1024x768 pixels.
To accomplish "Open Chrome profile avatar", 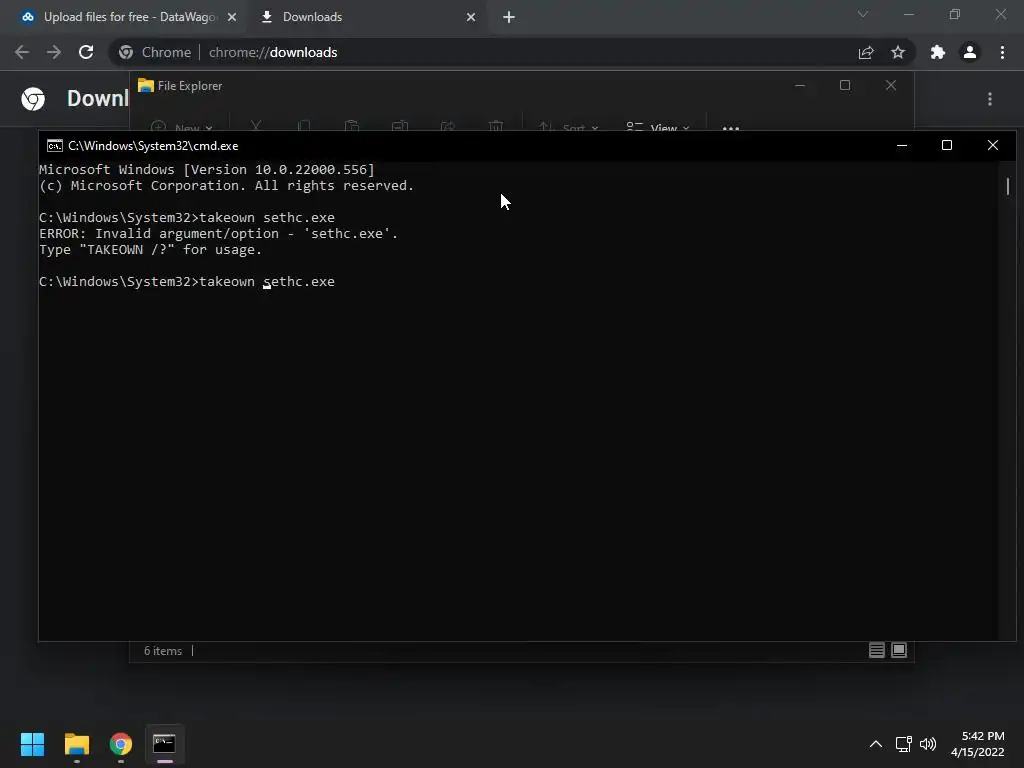I will pyautogui.click(x=970, y=52).
